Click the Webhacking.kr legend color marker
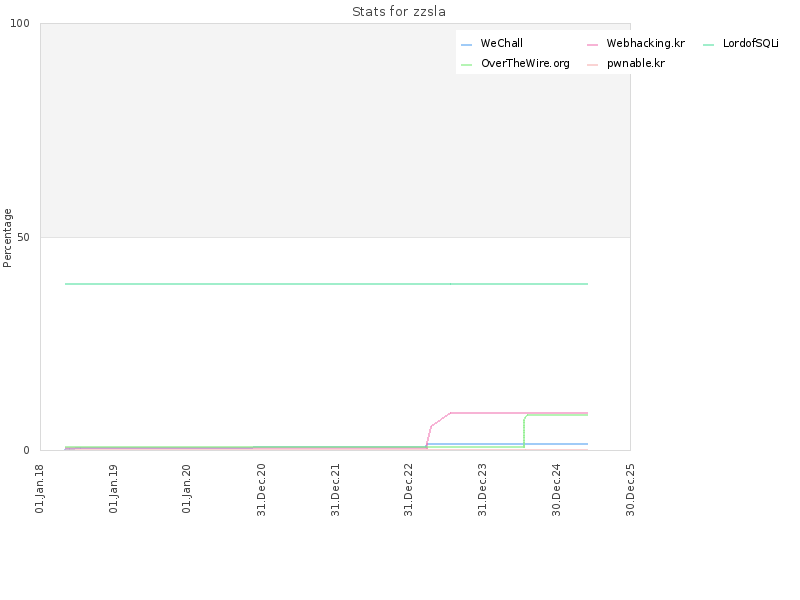The width and height of the screenshot is (800, 600). coord(592,45)
